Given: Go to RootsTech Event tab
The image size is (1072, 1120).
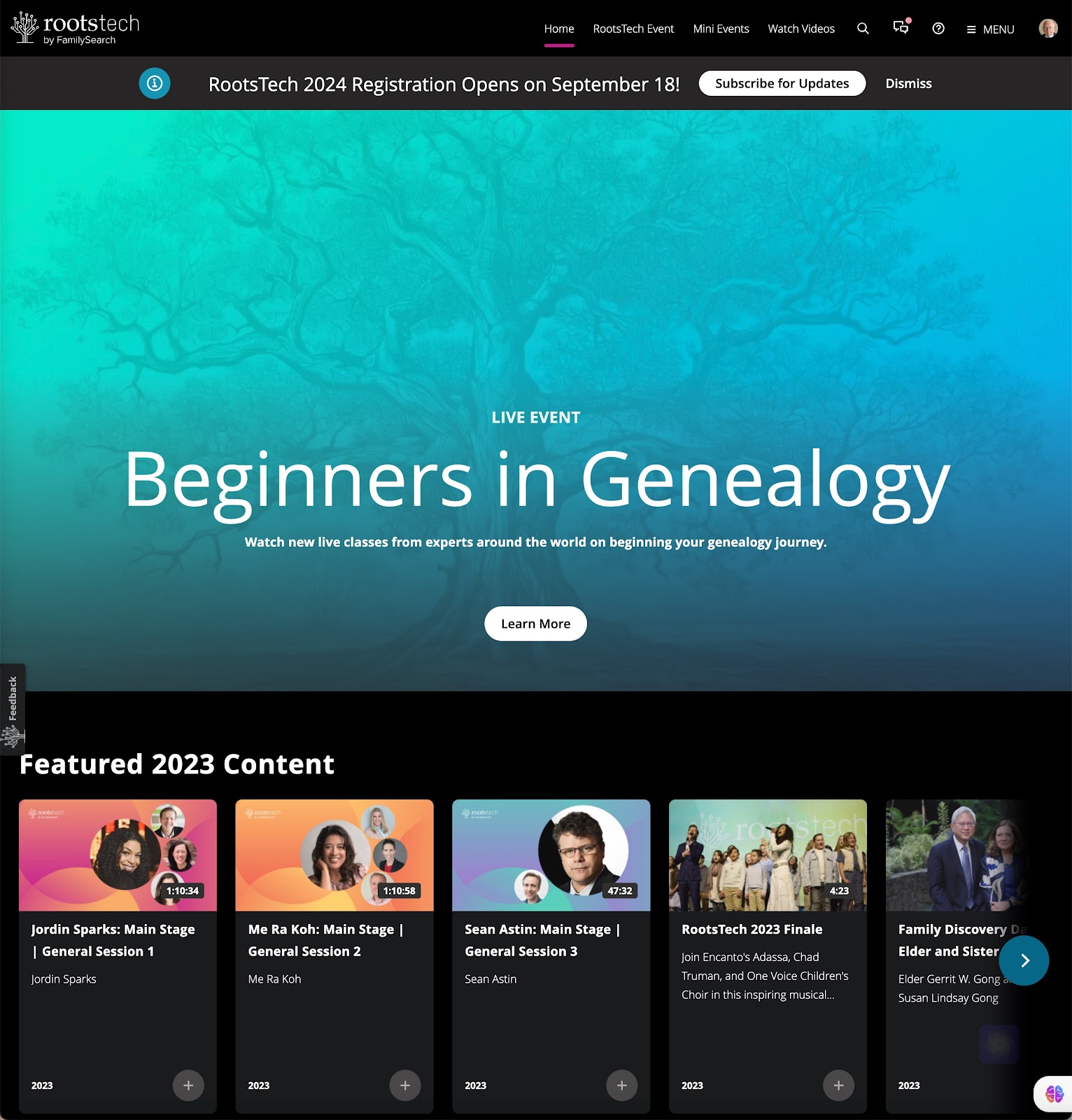Looking at the screenshot, I should (633, 29).
